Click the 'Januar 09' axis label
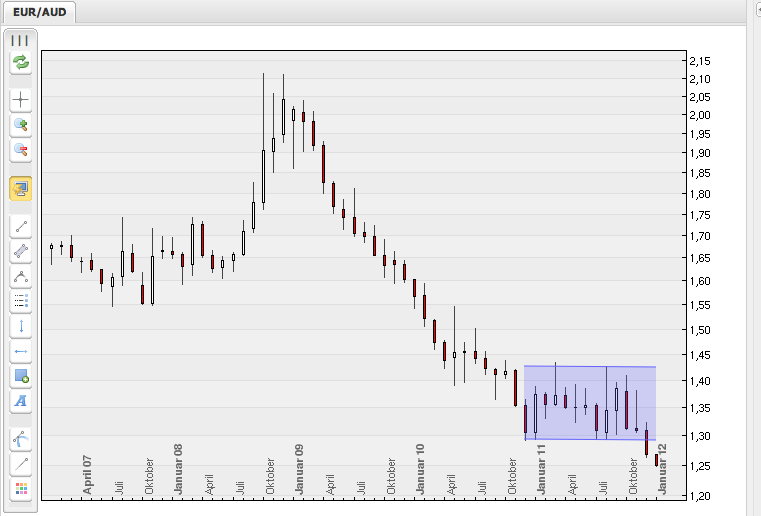The height and width of the screenshot is (516, 761). tap(299, 468)
